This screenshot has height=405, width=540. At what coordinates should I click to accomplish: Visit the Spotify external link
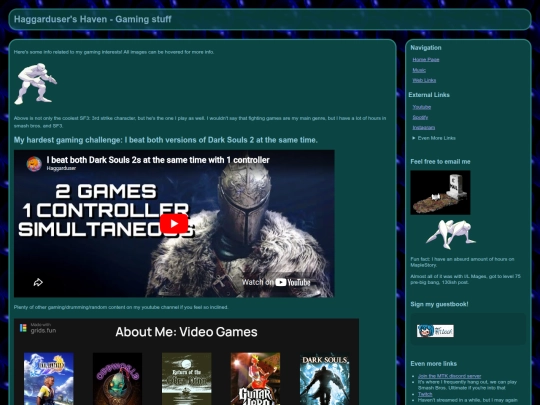pos(420,117)
